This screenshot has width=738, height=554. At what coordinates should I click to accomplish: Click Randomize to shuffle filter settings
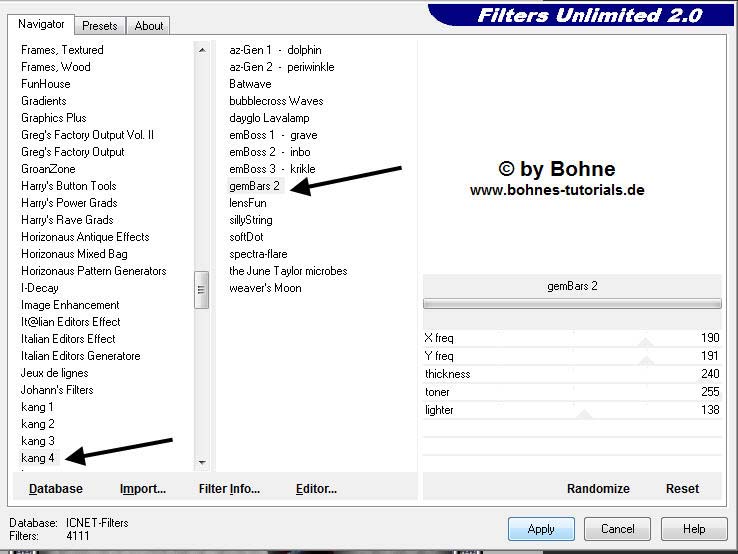coord(598,489)
